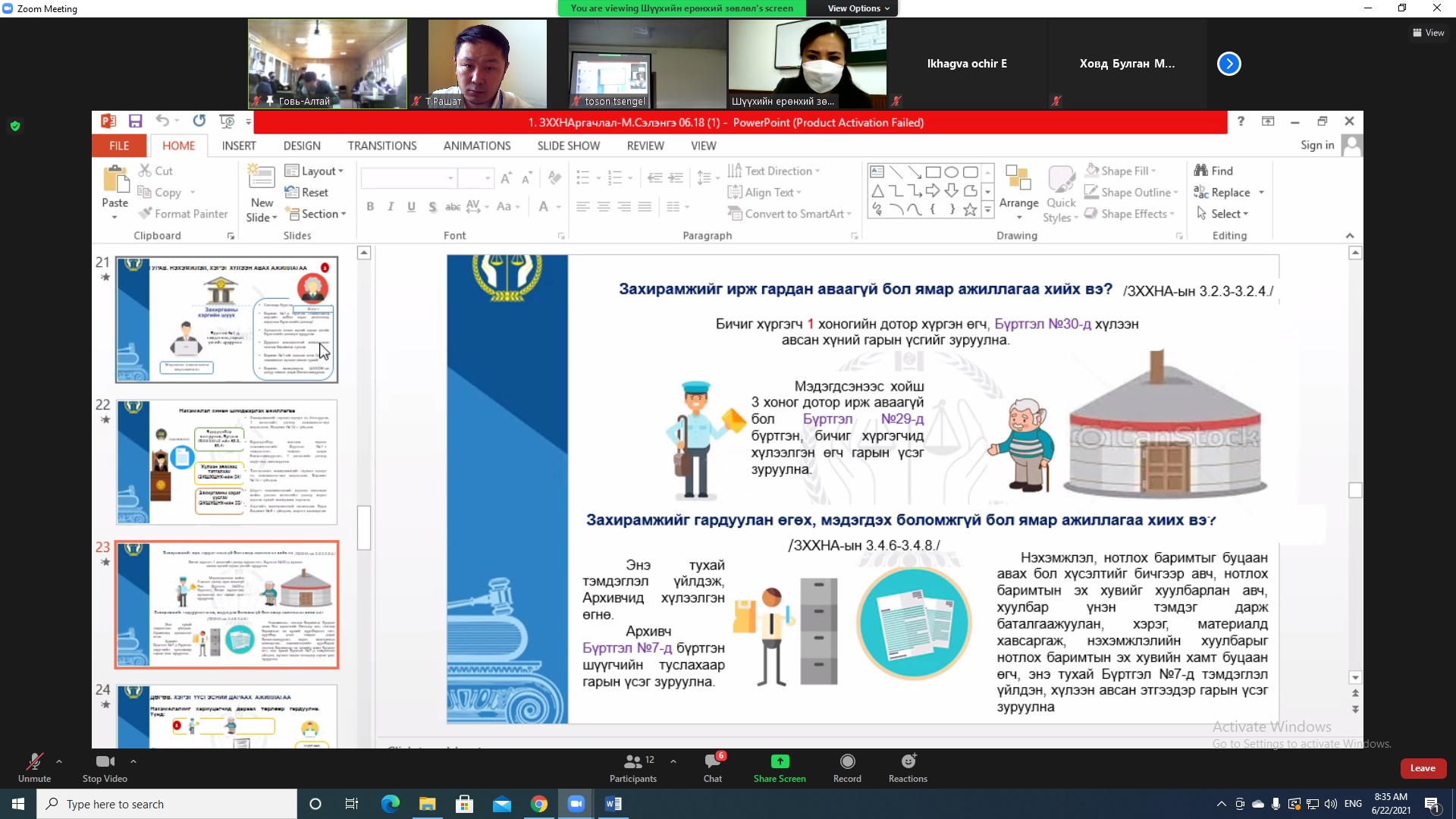Screen dimensions: 1456x819
Task: Open the Section dropdown
Action: (x=315, y=214)
